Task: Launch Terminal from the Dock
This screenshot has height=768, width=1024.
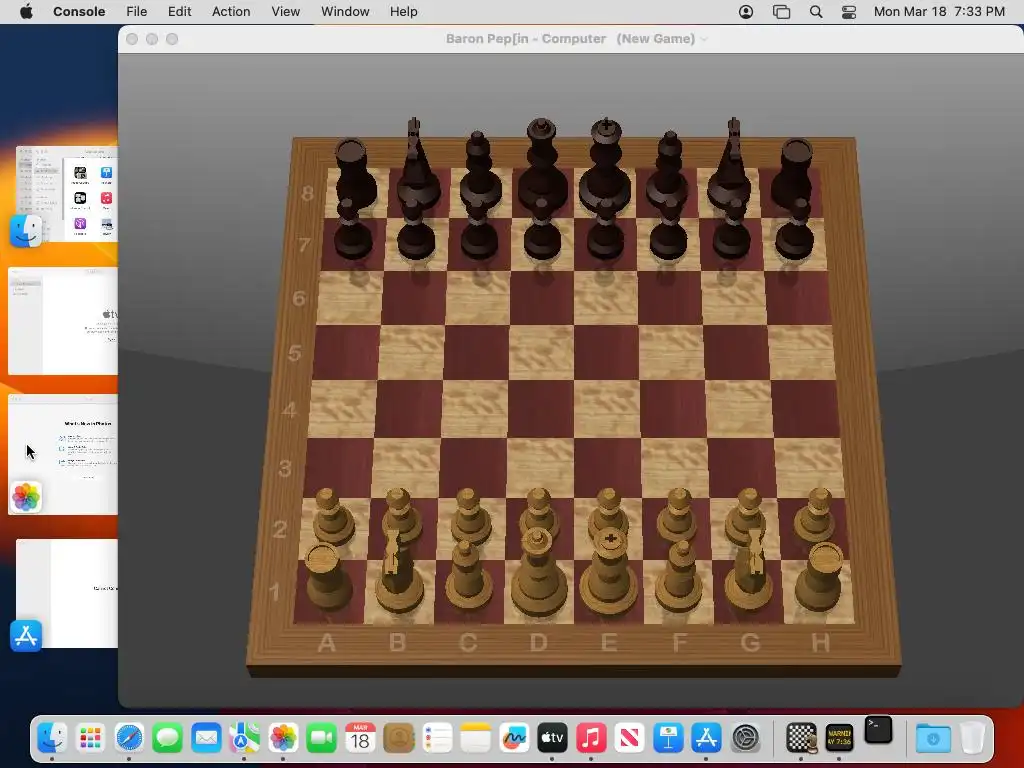Action: click(x=878, y=730)
